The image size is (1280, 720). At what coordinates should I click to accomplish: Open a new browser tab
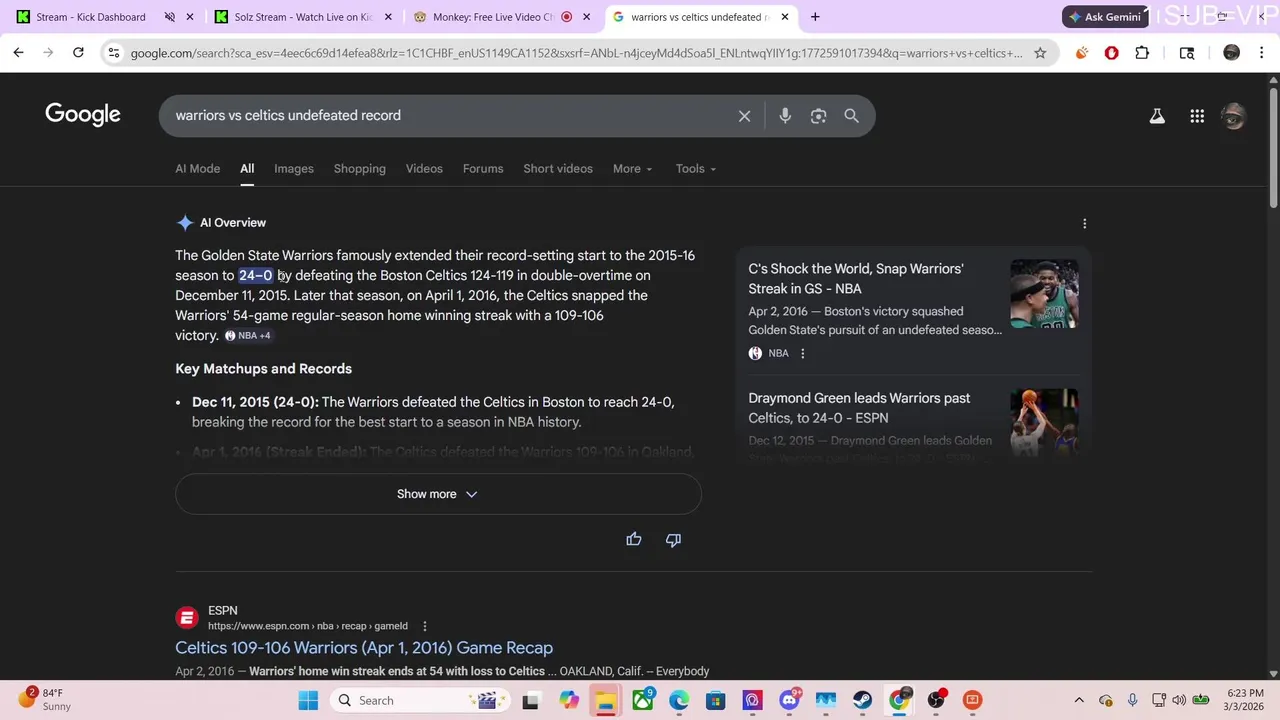(x=815, y=17)
